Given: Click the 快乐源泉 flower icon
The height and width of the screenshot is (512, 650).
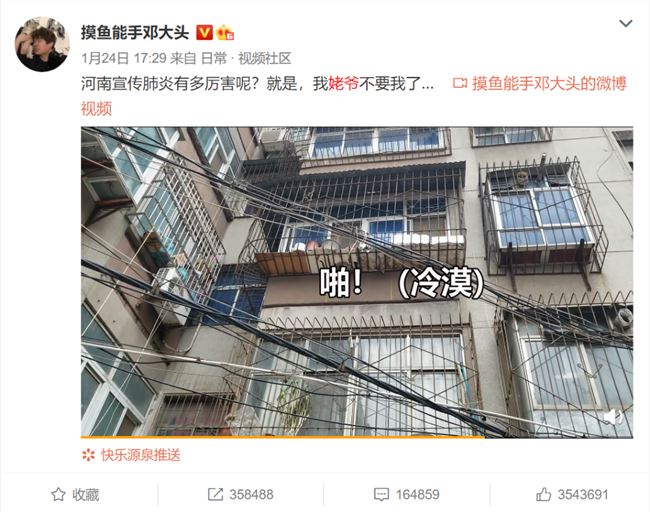Looking at the screenshot, I should pyautogui.click(x=88, y=455).
